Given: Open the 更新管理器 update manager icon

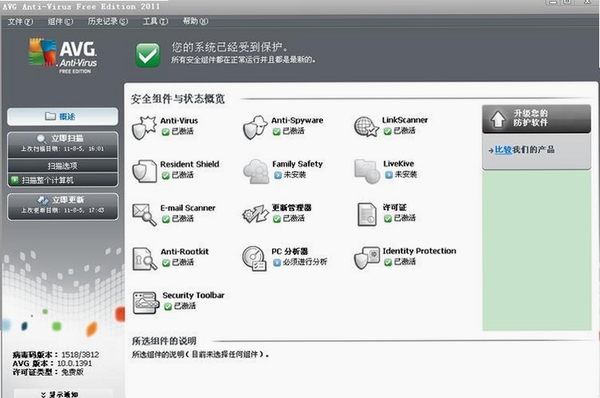Looking at the screenshot, I should [255, 214].
